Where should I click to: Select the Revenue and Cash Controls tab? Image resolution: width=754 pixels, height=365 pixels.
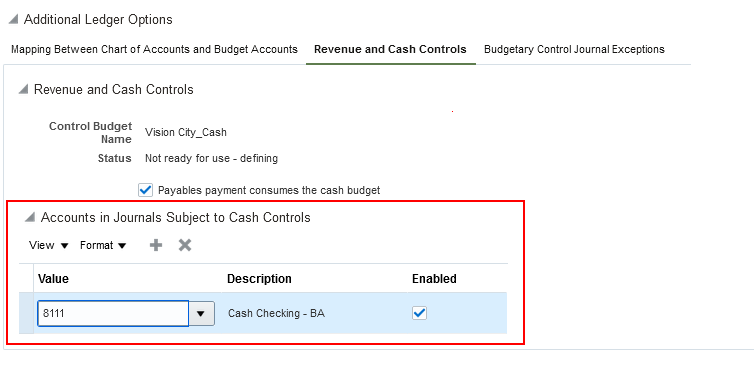click(390, 49)
